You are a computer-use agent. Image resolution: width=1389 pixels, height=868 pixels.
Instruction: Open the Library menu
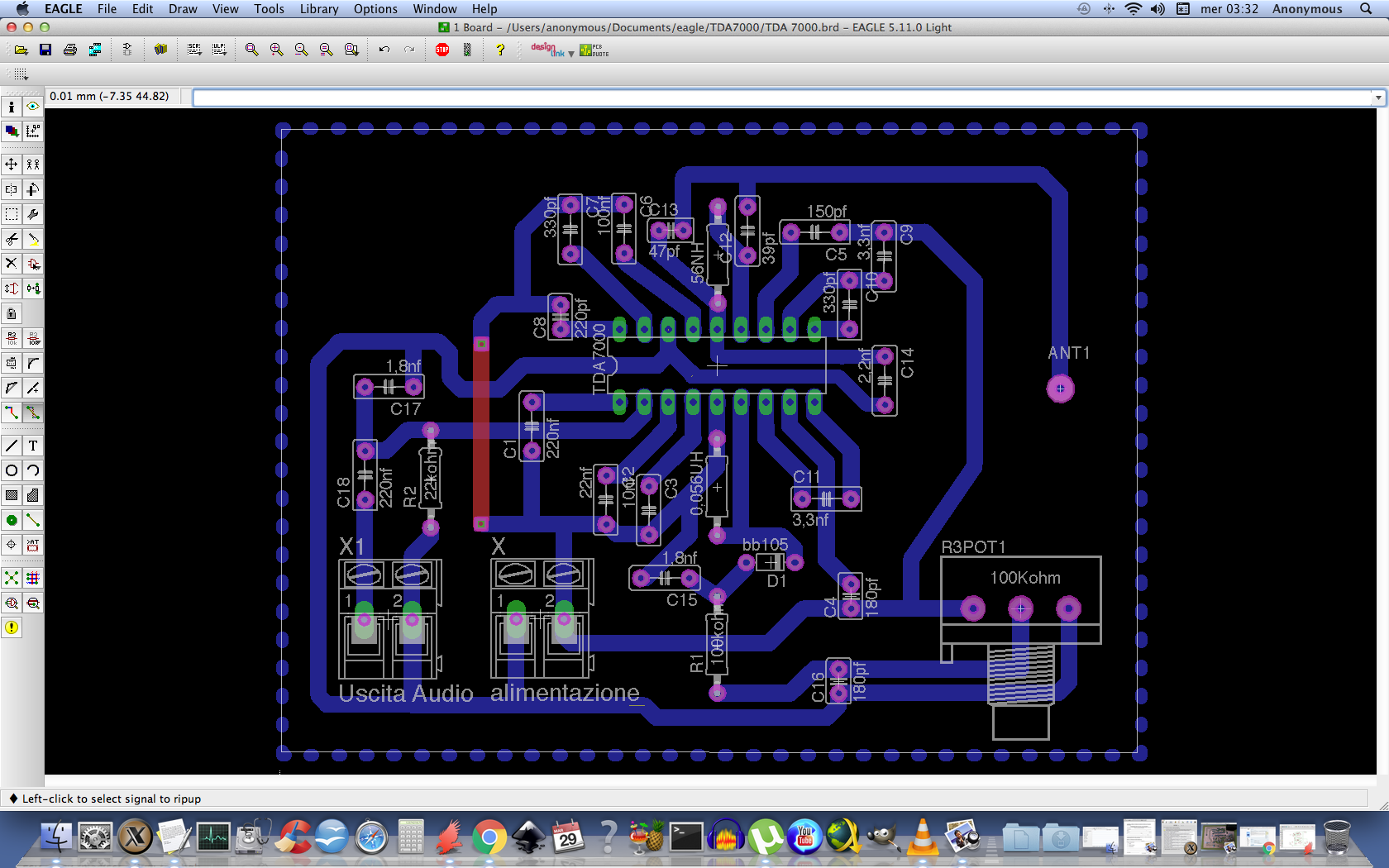(x=318, y=9)
